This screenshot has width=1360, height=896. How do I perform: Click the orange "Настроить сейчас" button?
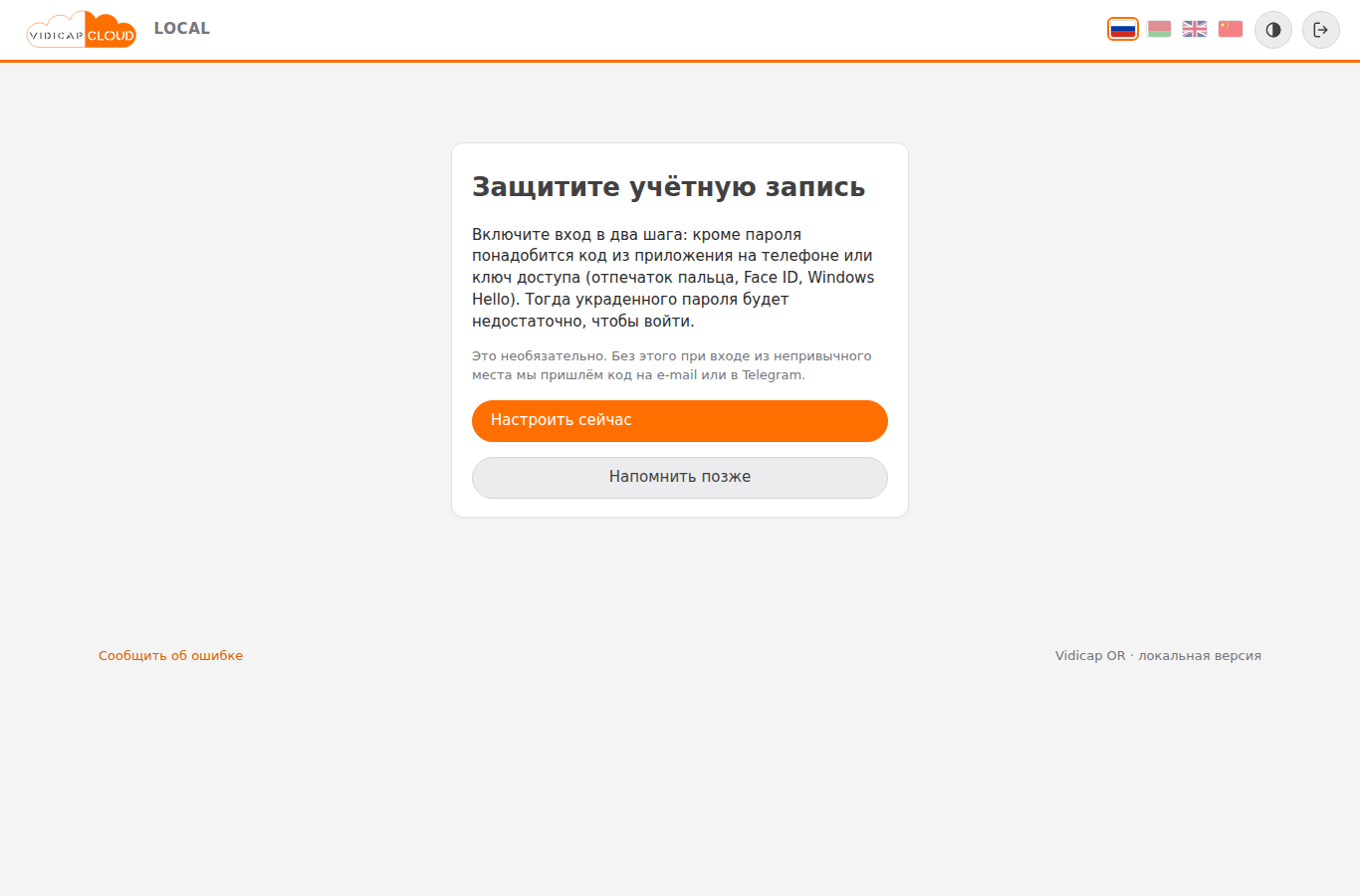click(x=680, y=421)
